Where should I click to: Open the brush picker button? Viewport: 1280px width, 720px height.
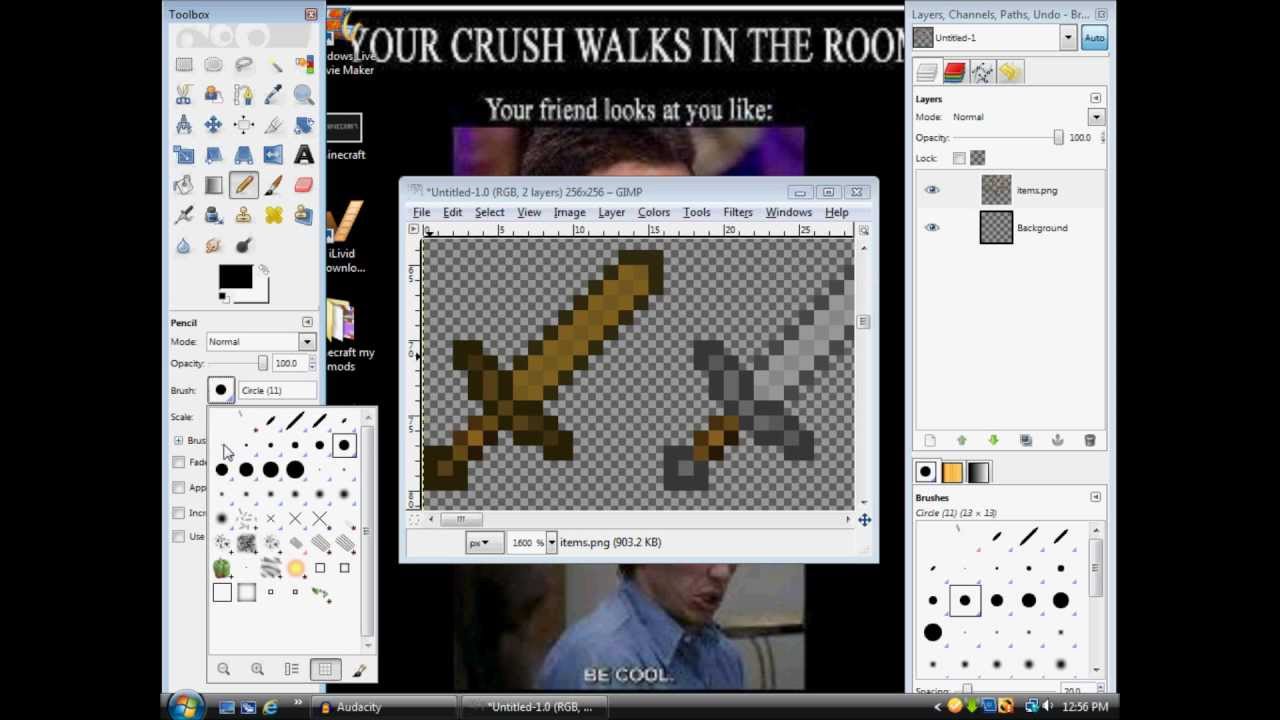click(221, 390)
